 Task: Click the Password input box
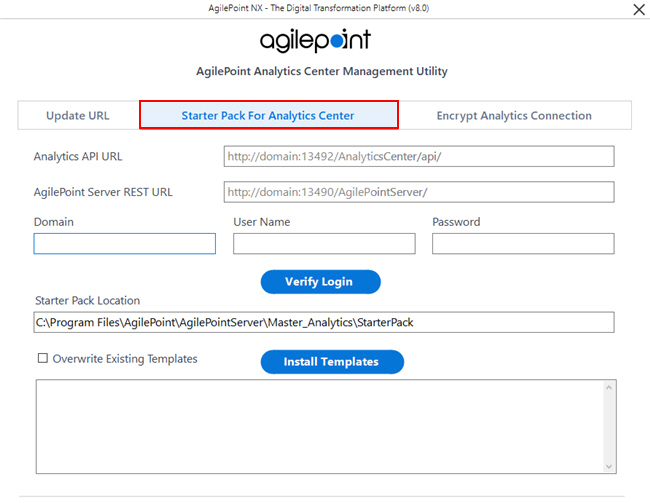[523, 243]
